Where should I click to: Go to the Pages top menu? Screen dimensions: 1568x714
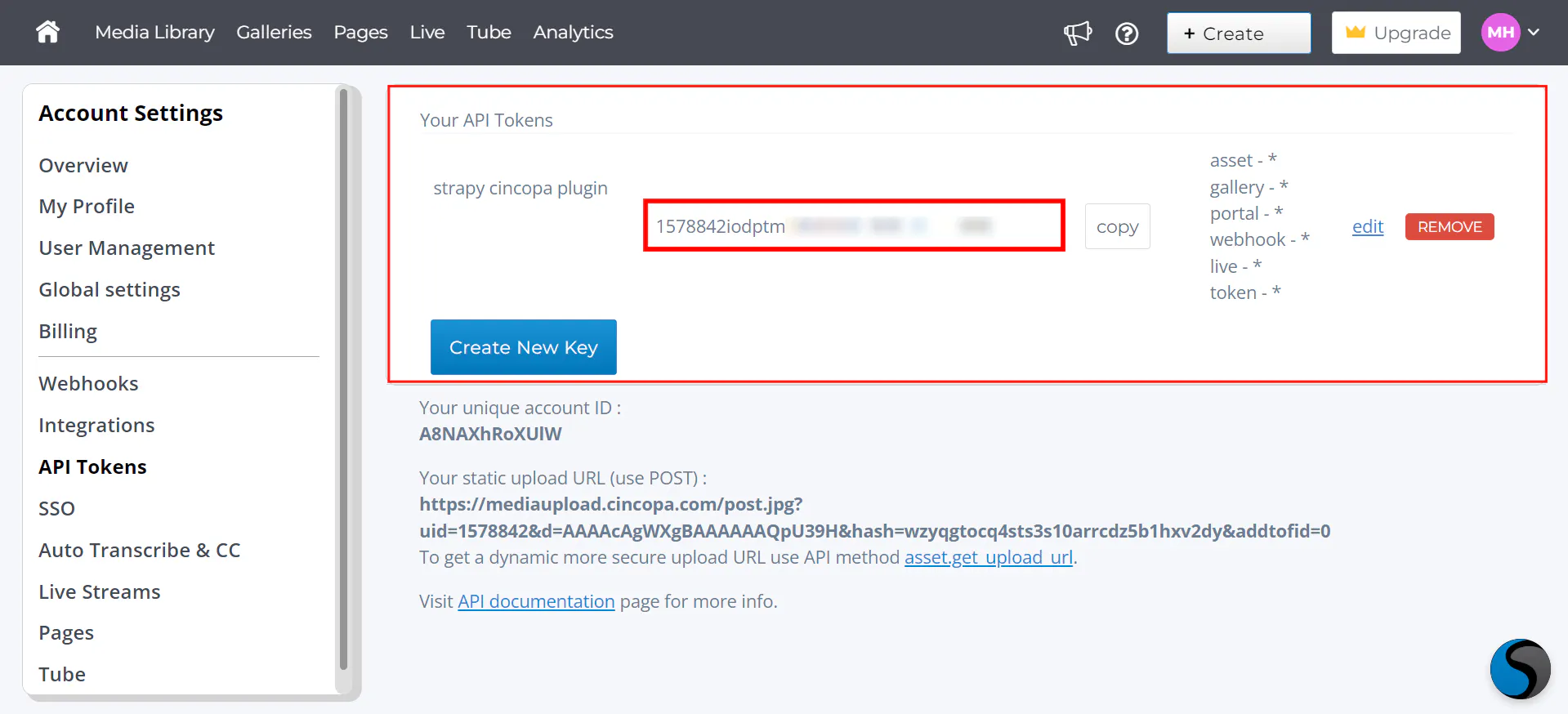point(360,33)
